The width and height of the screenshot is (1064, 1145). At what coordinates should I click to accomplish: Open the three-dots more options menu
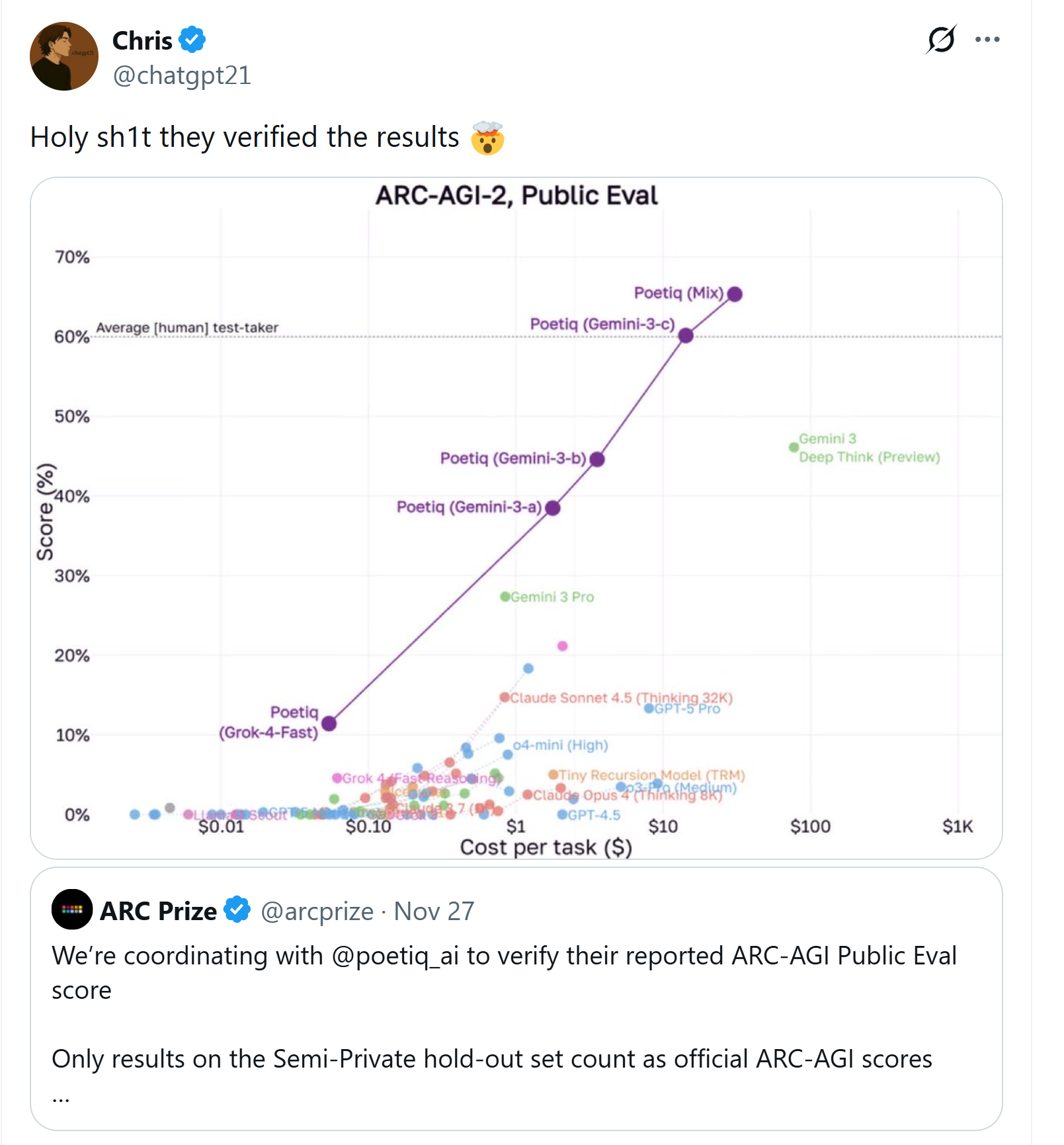[x=987, y=39]
